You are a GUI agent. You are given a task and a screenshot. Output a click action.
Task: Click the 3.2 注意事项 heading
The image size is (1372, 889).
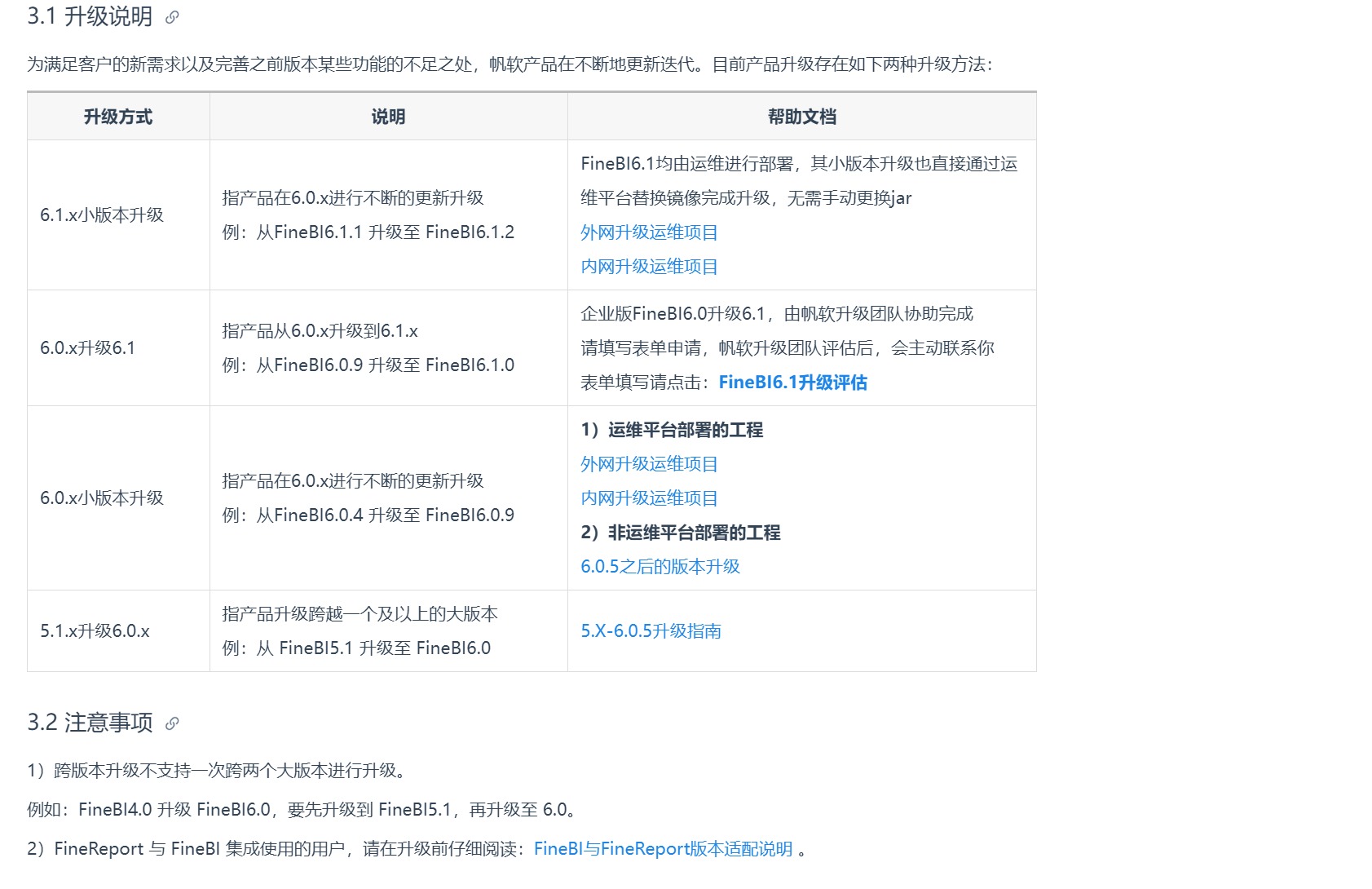point(90,723)
